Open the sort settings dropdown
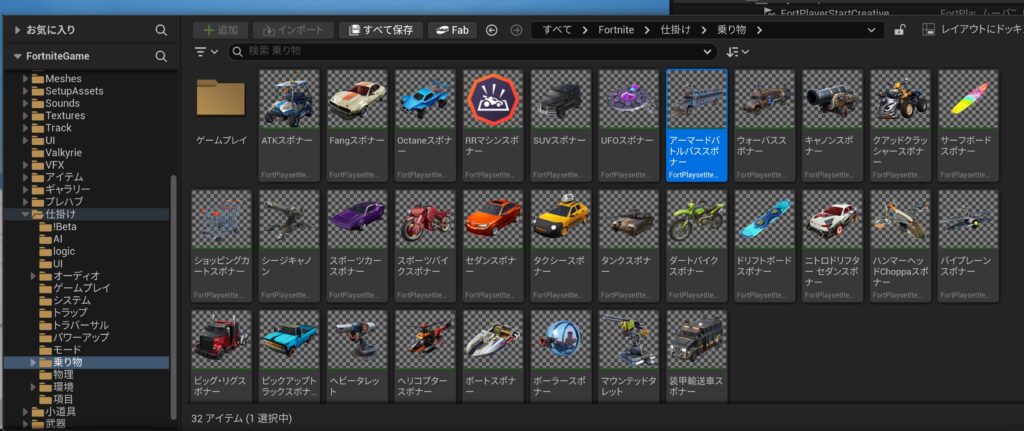1024x431 pixels. tap(738, 51)
